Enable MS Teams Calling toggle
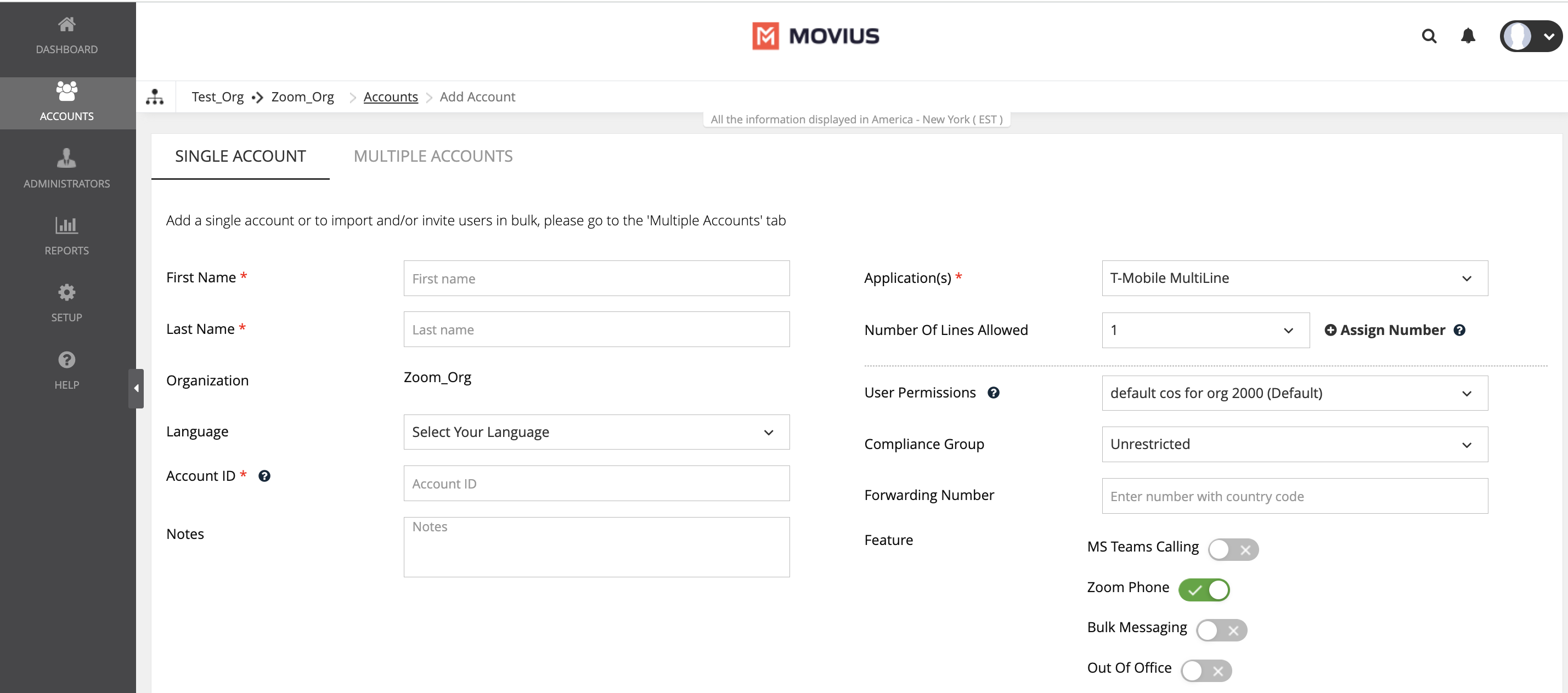Screen dimensions: 1568x693 click(1233, 549)
